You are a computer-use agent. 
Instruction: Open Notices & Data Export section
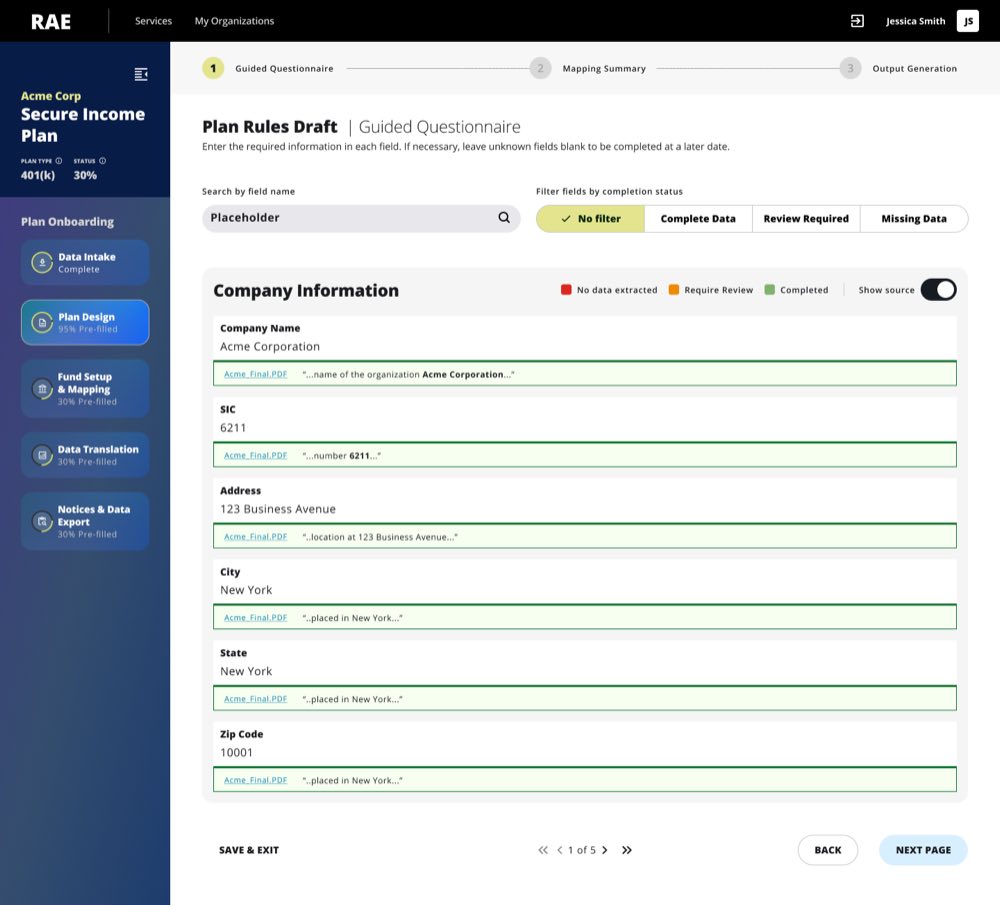click(85, 521)
